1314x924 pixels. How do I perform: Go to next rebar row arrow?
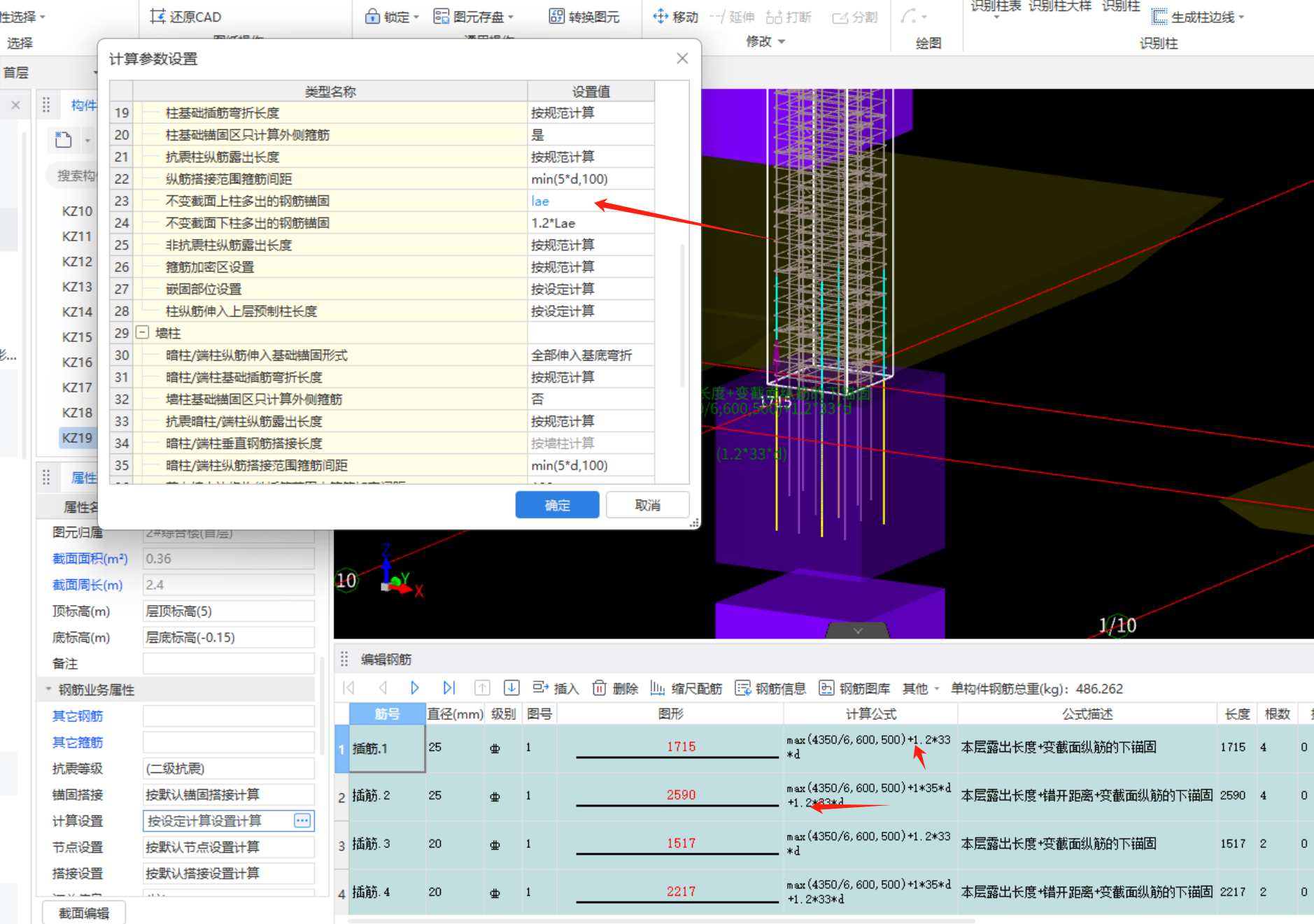414,688
